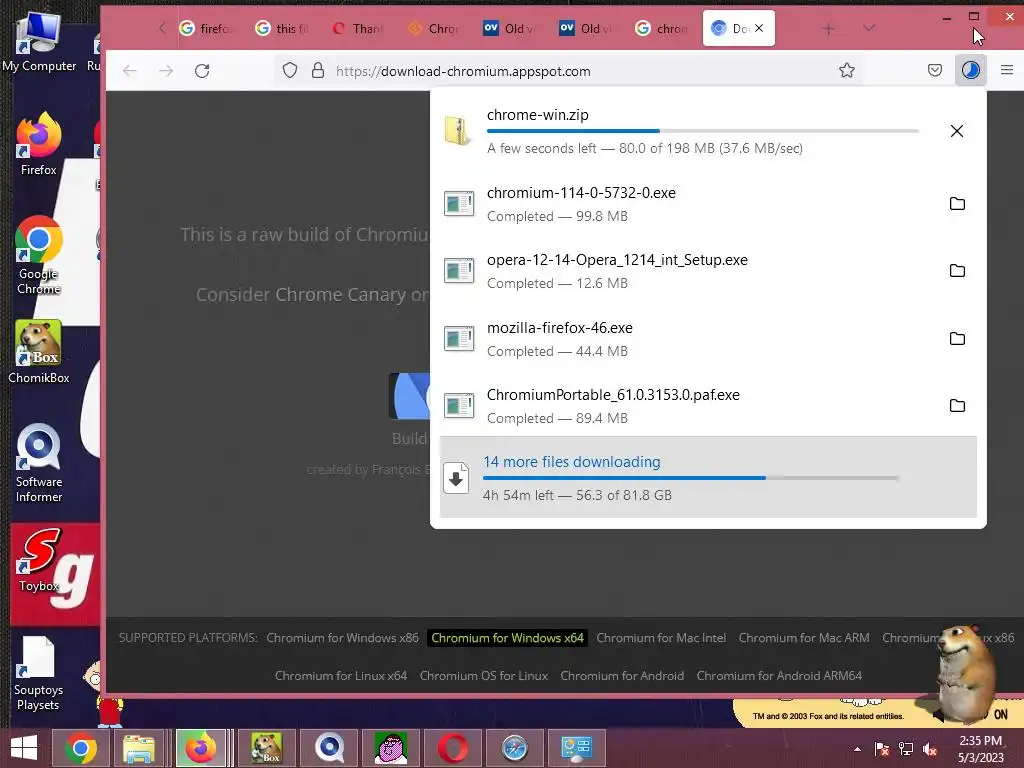1024x768 pixels.
Task: Select Chromium for Android ARM64
Action: tap(779, 676)
